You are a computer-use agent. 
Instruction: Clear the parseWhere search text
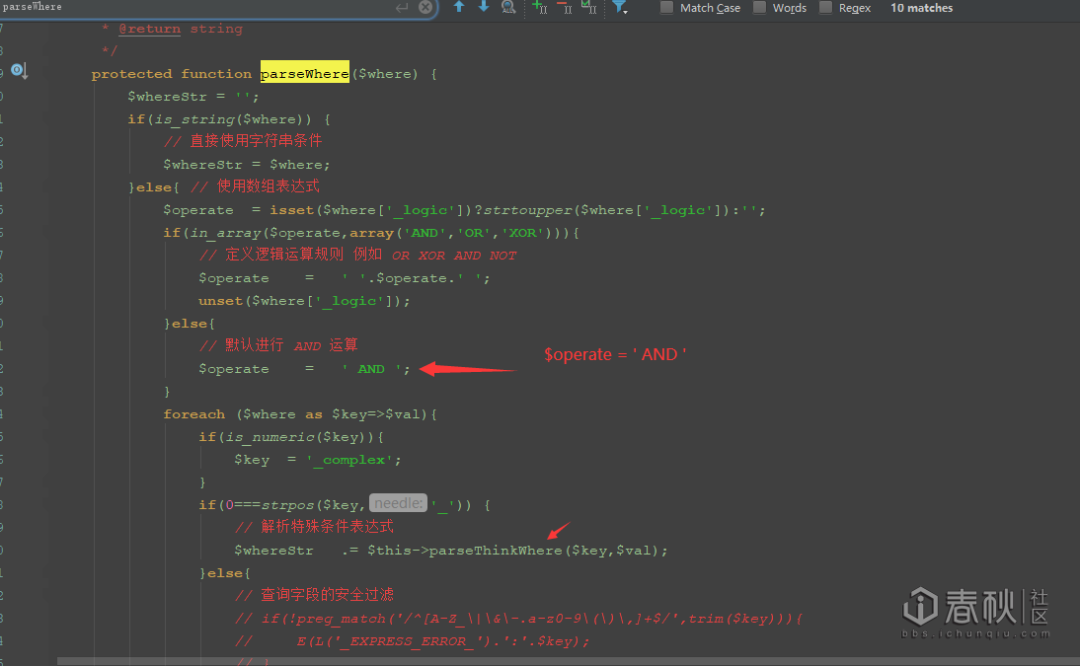[x=426, y=8]
